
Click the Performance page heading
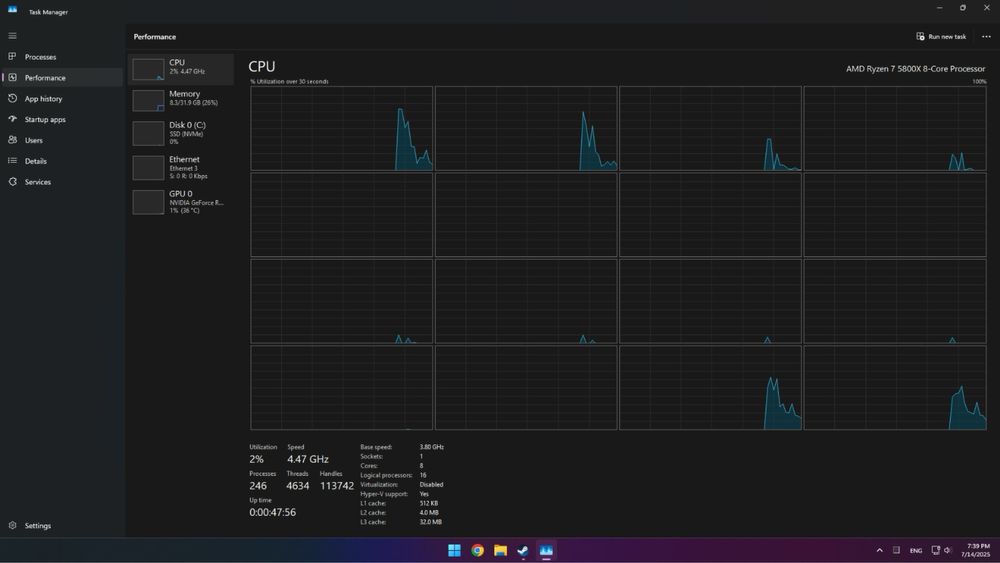click(x=155, y=36)
